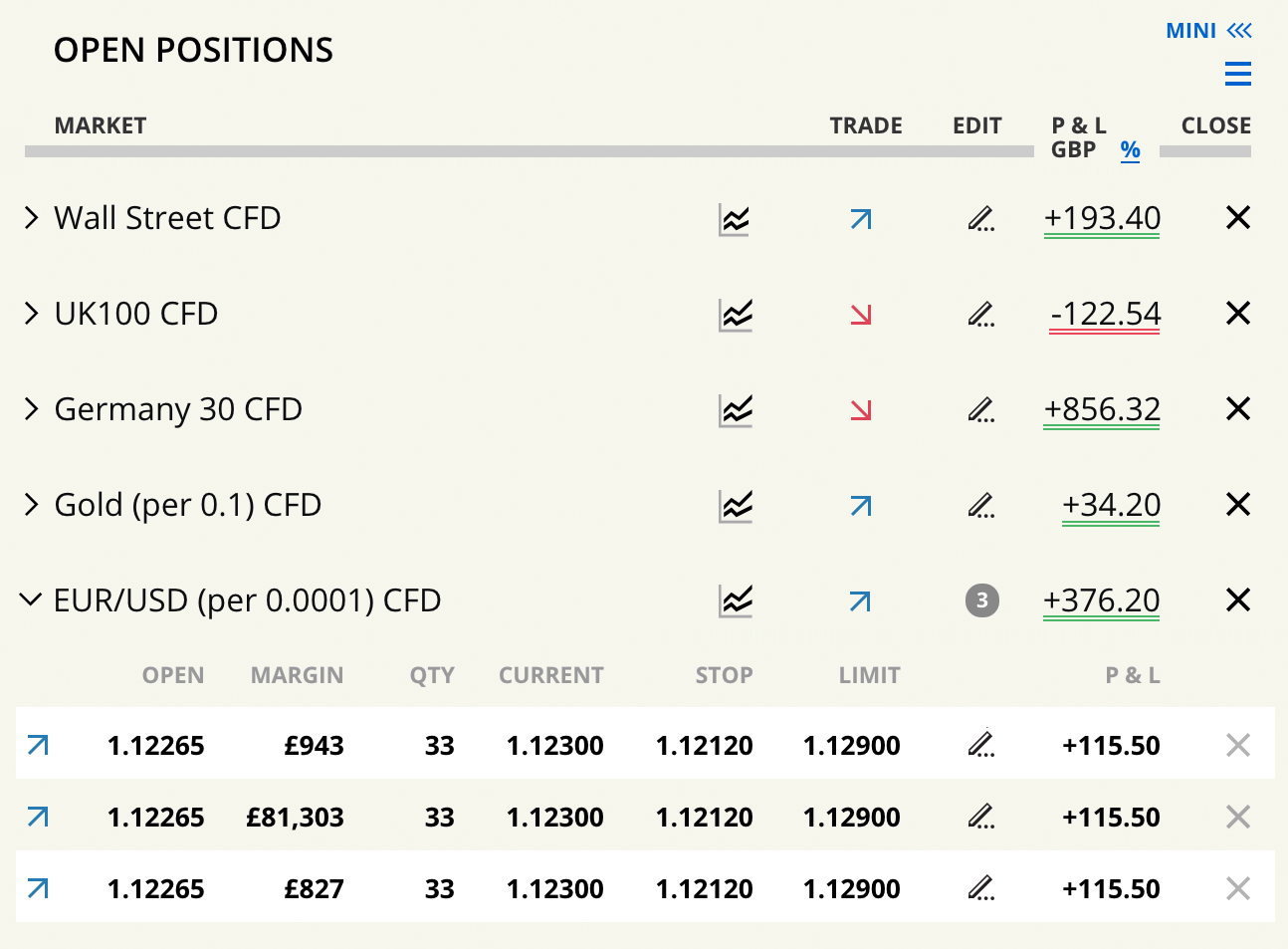Toggle P&L display to percentage
The width and height of the screenshot is (1288, 949).
[1130, 150]
